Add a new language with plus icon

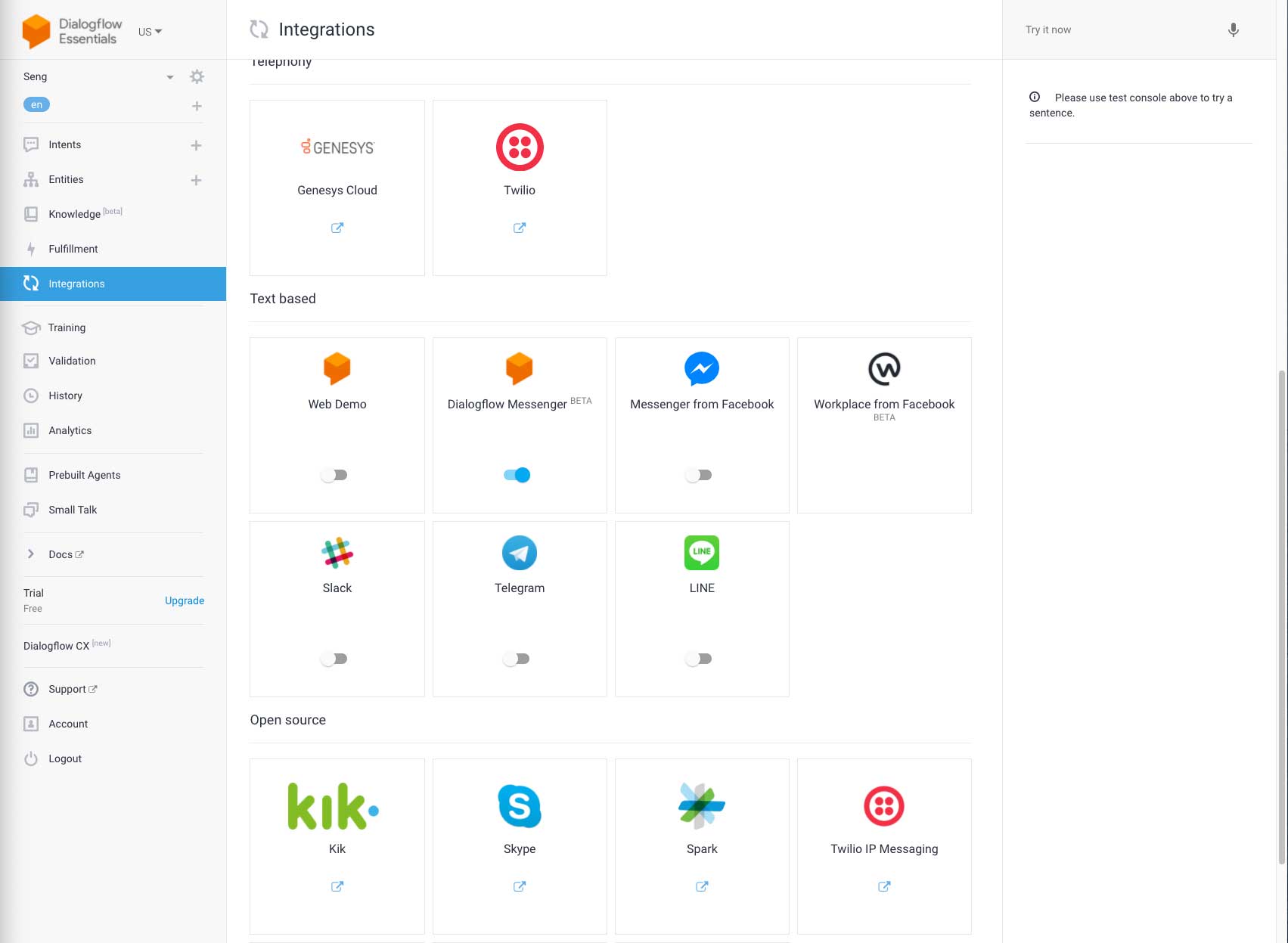(197, 106)
